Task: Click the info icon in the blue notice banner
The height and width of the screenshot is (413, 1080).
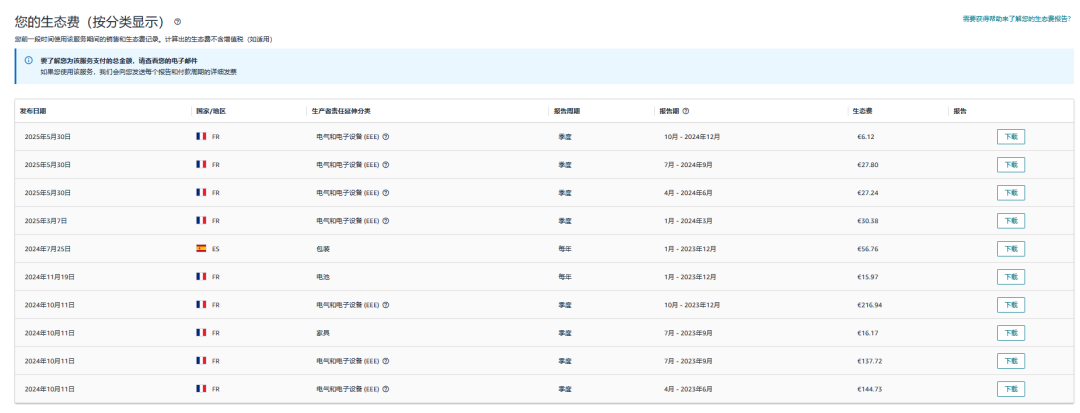Action: [x=28, y=60]
